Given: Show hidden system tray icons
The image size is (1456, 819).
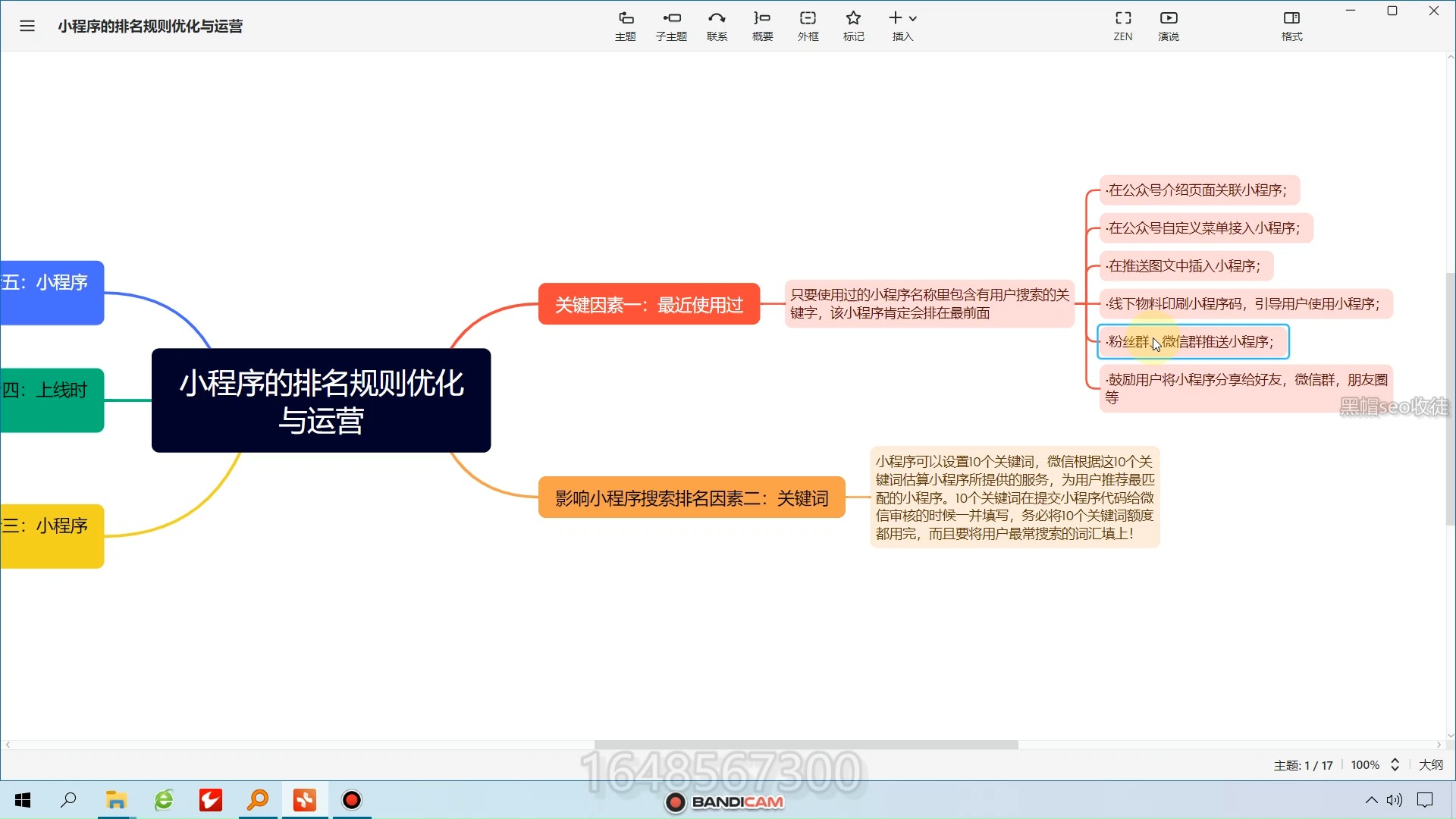Looking at the screenshot, I should click(1371, 800).
